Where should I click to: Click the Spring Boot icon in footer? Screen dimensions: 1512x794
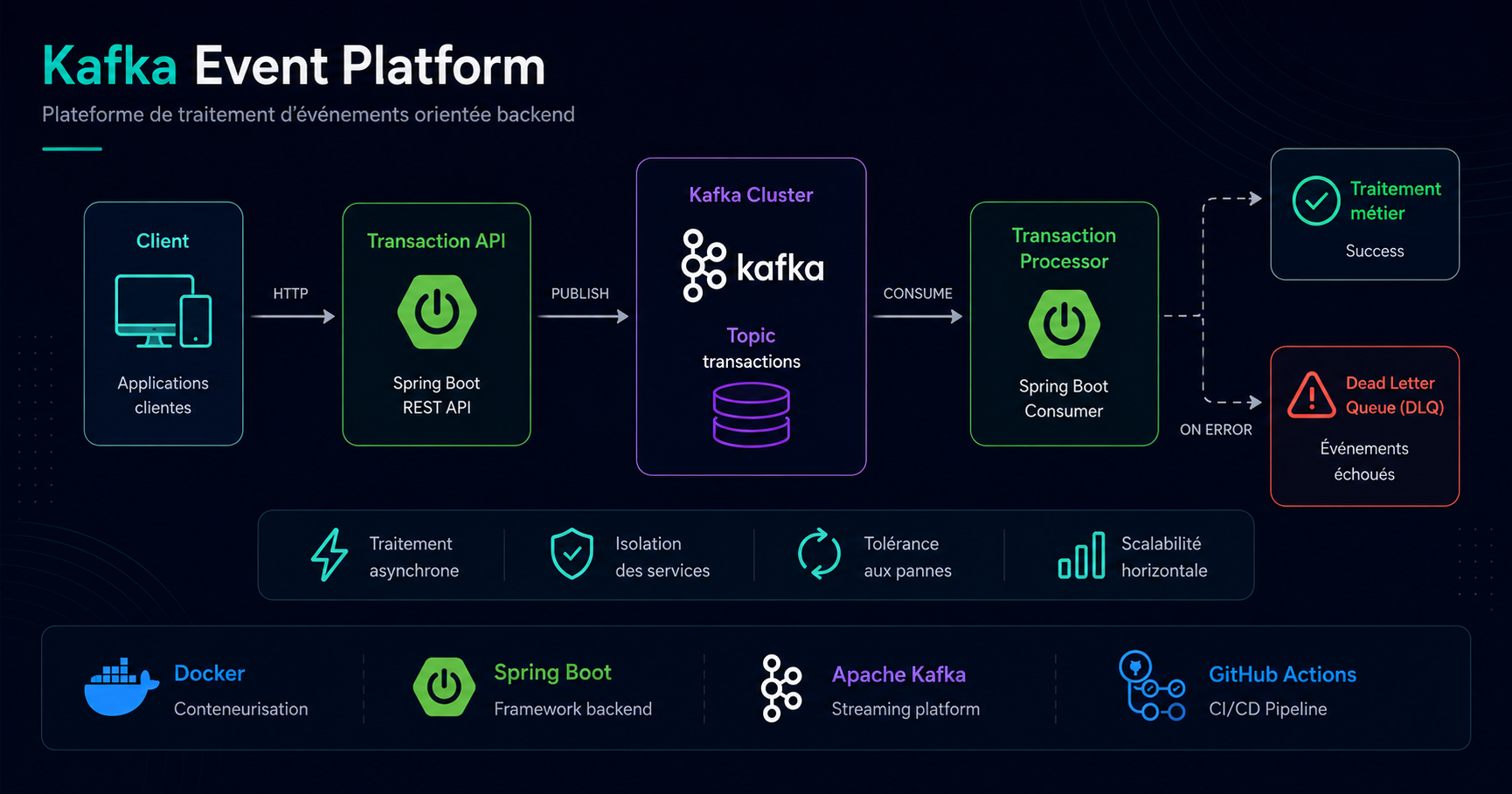[x=444, y=687]
